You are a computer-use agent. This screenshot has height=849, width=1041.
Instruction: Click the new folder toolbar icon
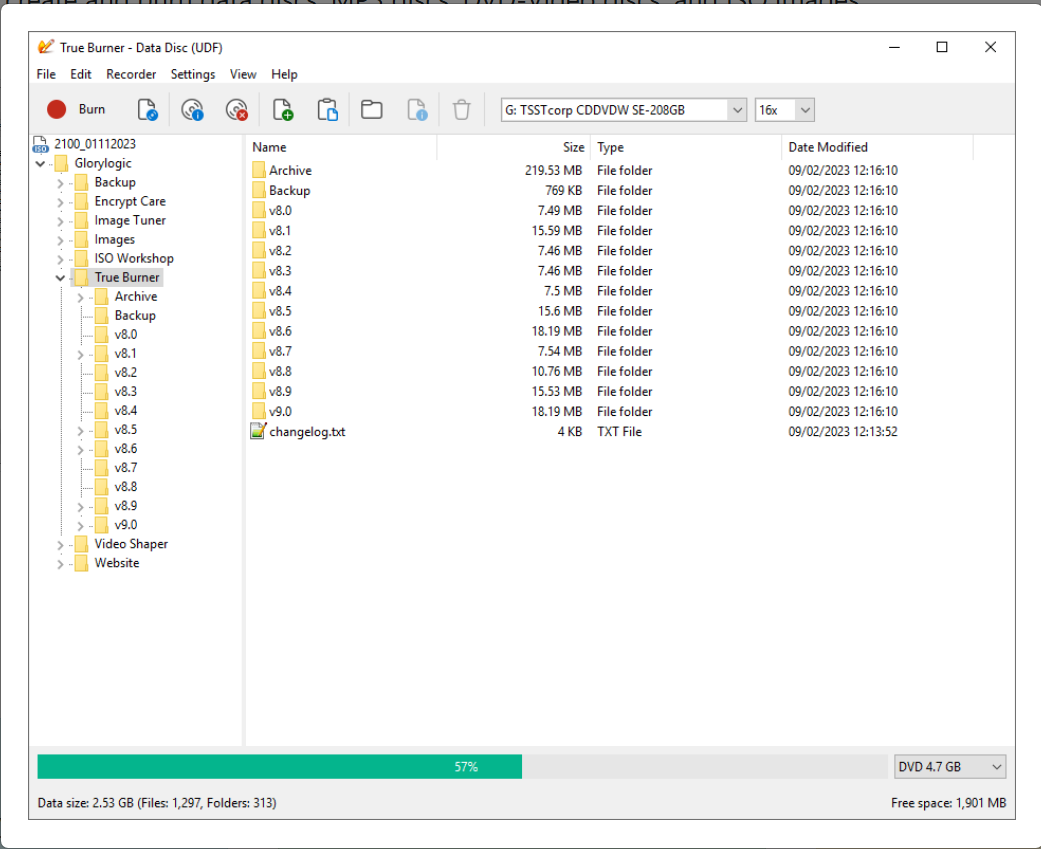(x=372, y=110)
